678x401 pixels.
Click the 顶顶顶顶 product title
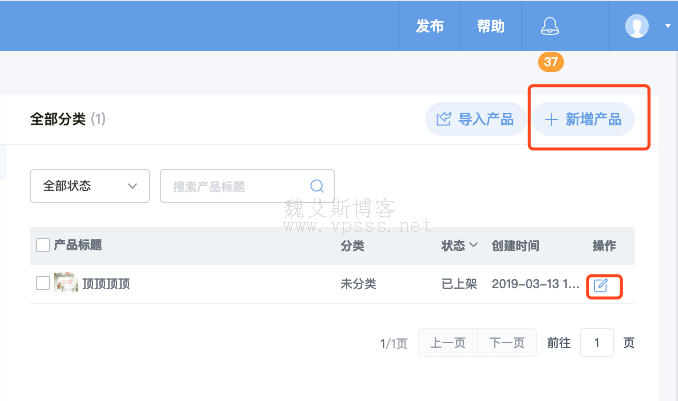[x=106, y=284]
